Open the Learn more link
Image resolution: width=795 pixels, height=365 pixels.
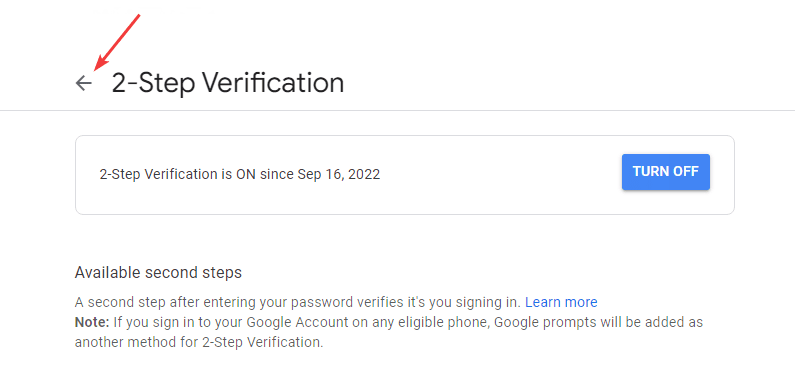pos(561,302)
